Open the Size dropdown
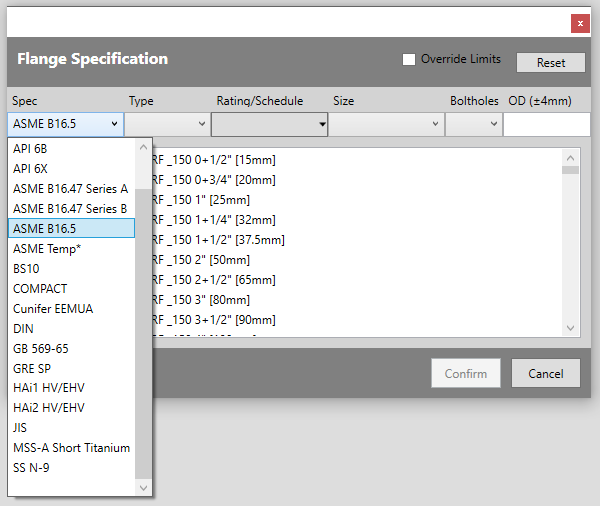600x506 pixels. coord(386,124)
